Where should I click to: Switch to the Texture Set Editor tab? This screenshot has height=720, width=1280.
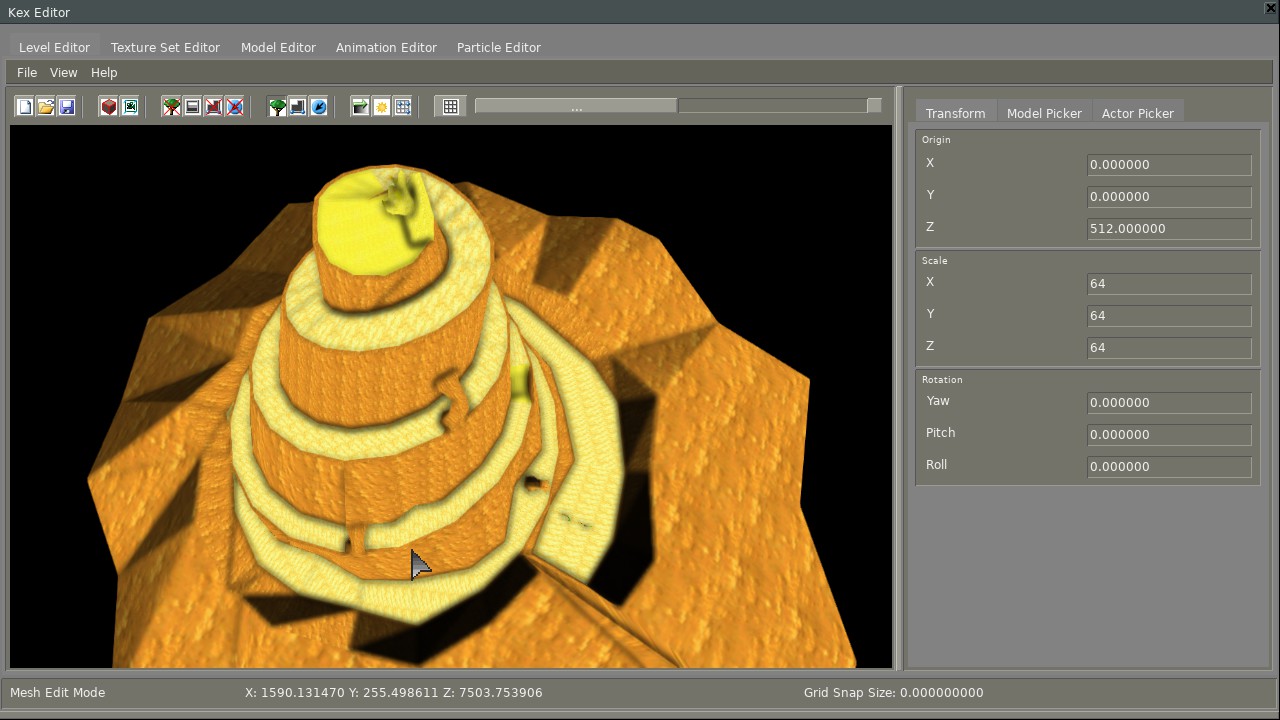coord(165,48)
